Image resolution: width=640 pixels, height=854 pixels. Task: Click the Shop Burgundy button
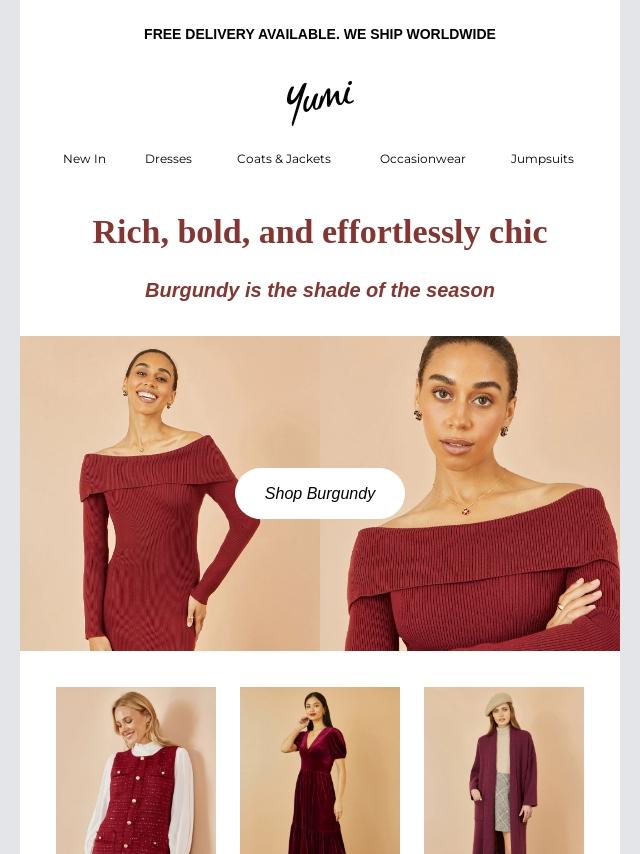point(320,493)
